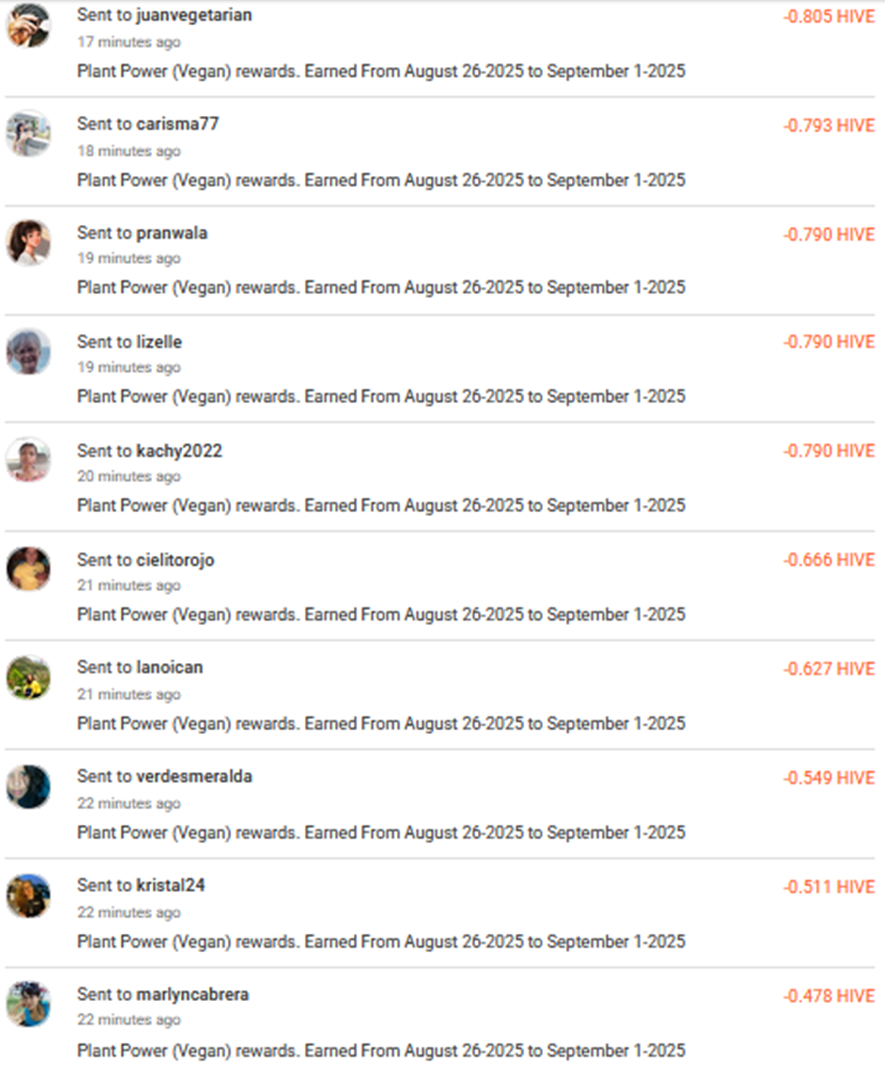Click the '17 minutes ago' timestamp
The image size is (885, 1075).
129,42
